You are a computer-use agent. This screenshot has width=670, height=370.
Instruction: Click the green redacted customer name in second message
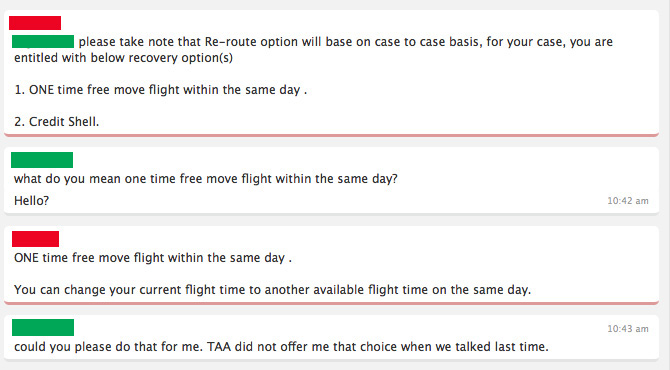click(42, 160)
